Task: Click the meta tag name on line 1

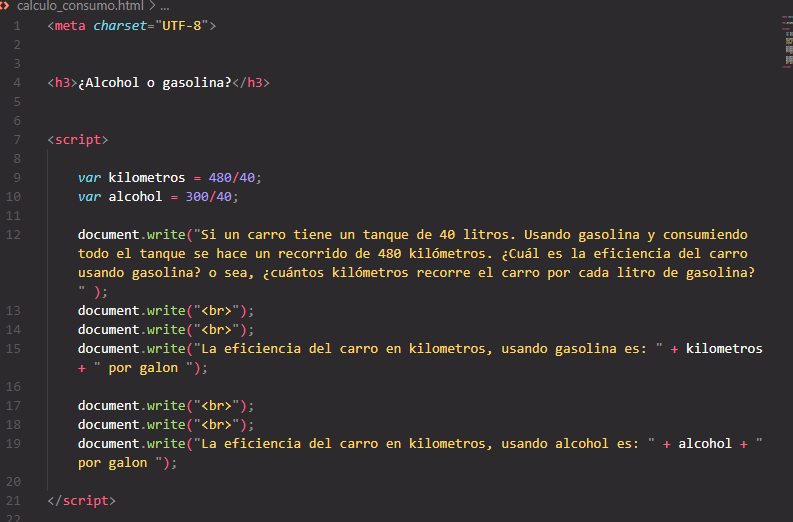Action: [70, 26]
